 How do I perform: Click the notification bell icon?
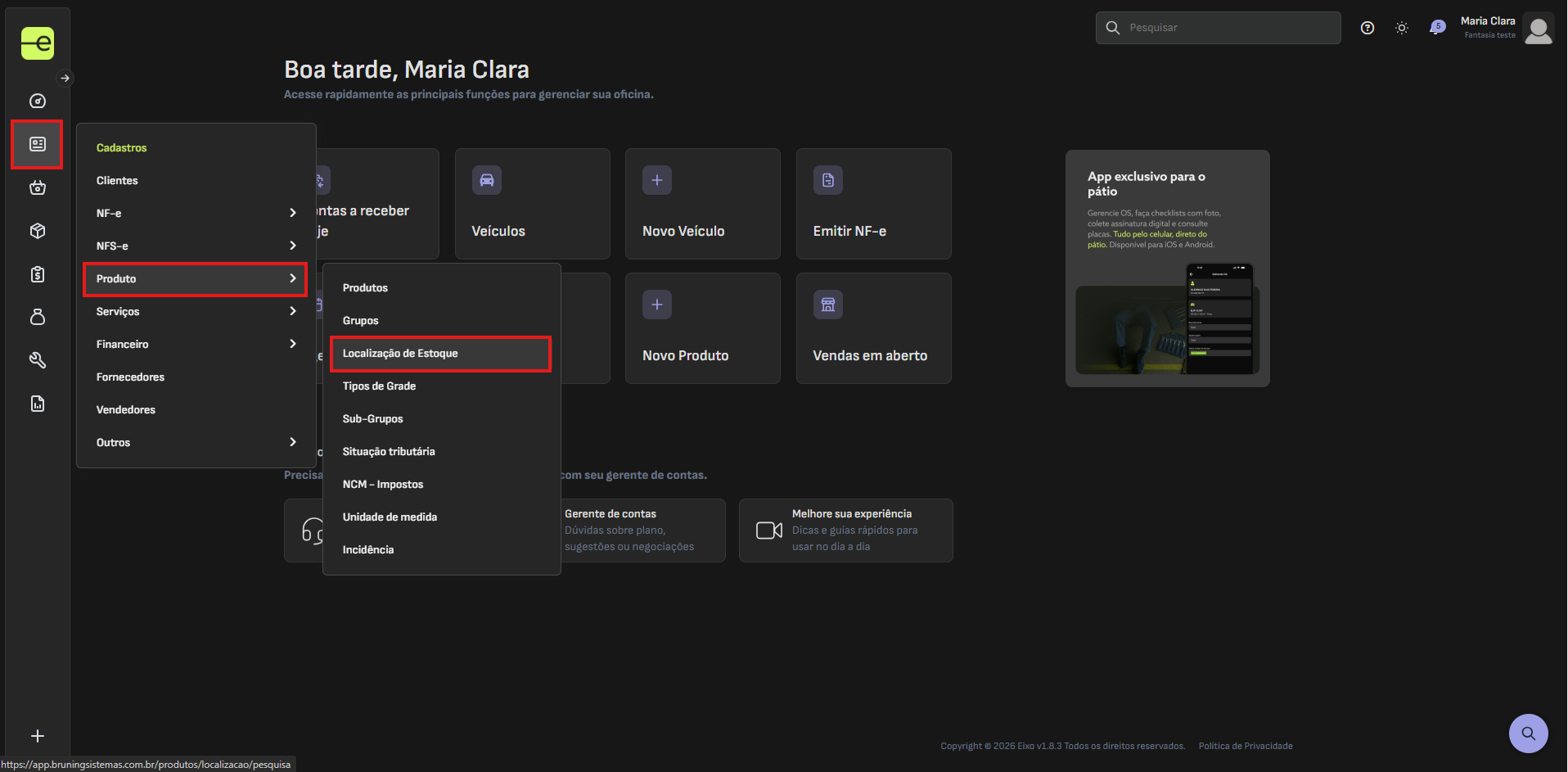(1436, 28)
